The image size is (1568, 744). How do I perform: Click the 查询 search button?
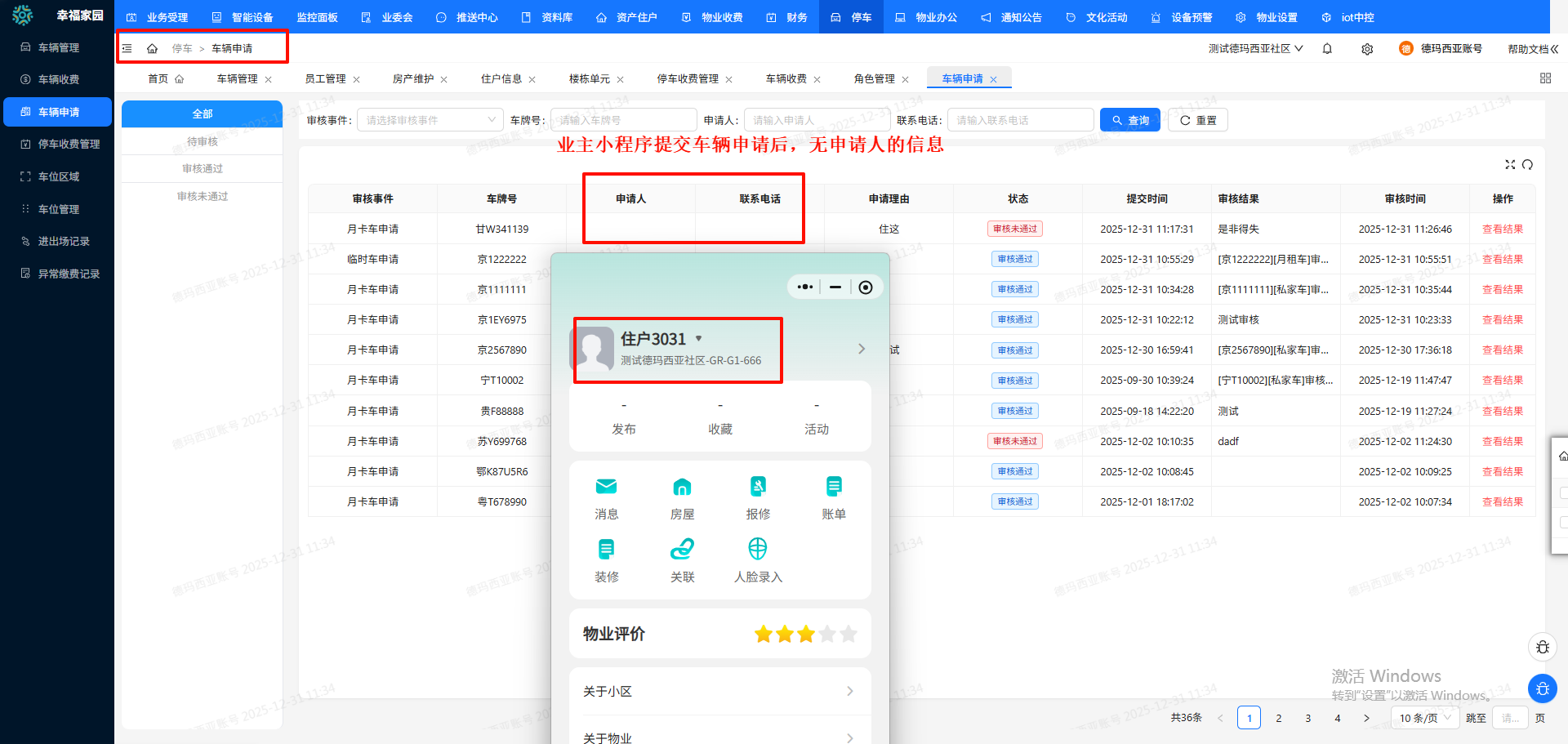click(1130, 120)
